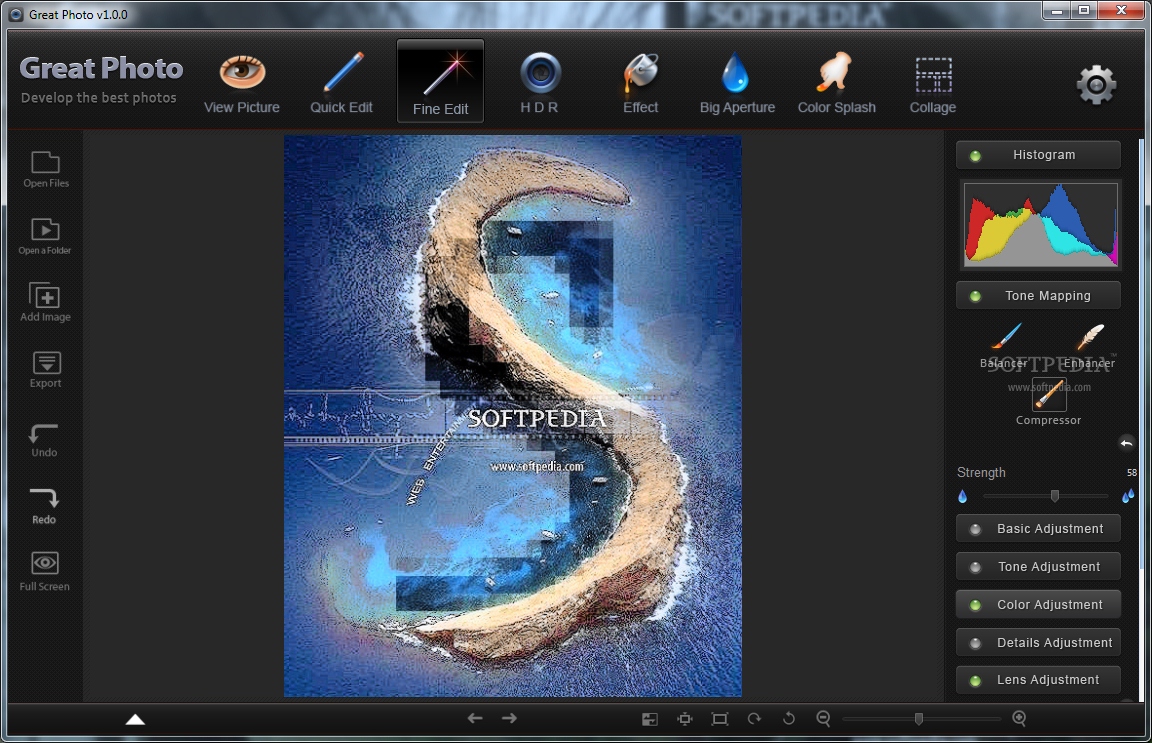Open settings via the gear icon
The height and width of the screenshot is (743, 1152).
point(1096,85)
